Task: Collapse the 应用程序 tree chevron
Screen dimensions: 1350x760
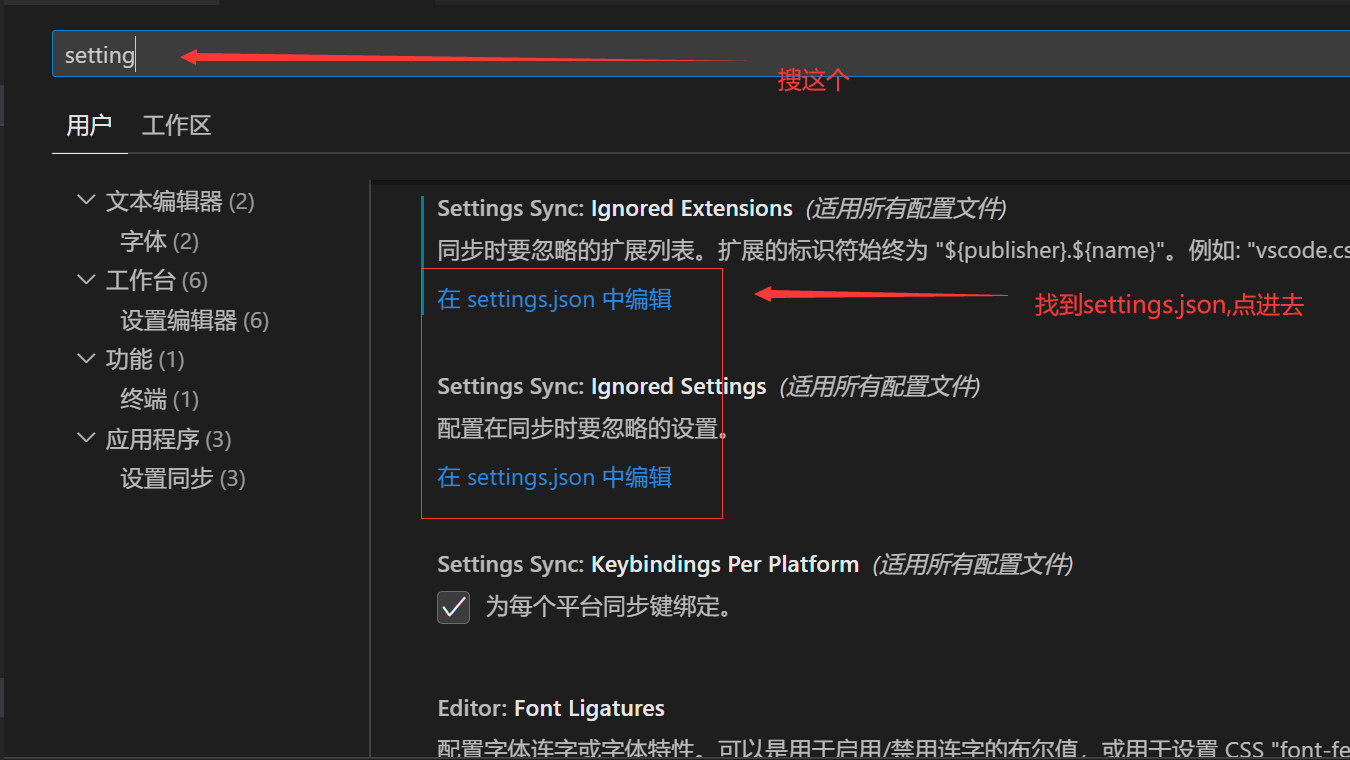Action: point(86,439)
